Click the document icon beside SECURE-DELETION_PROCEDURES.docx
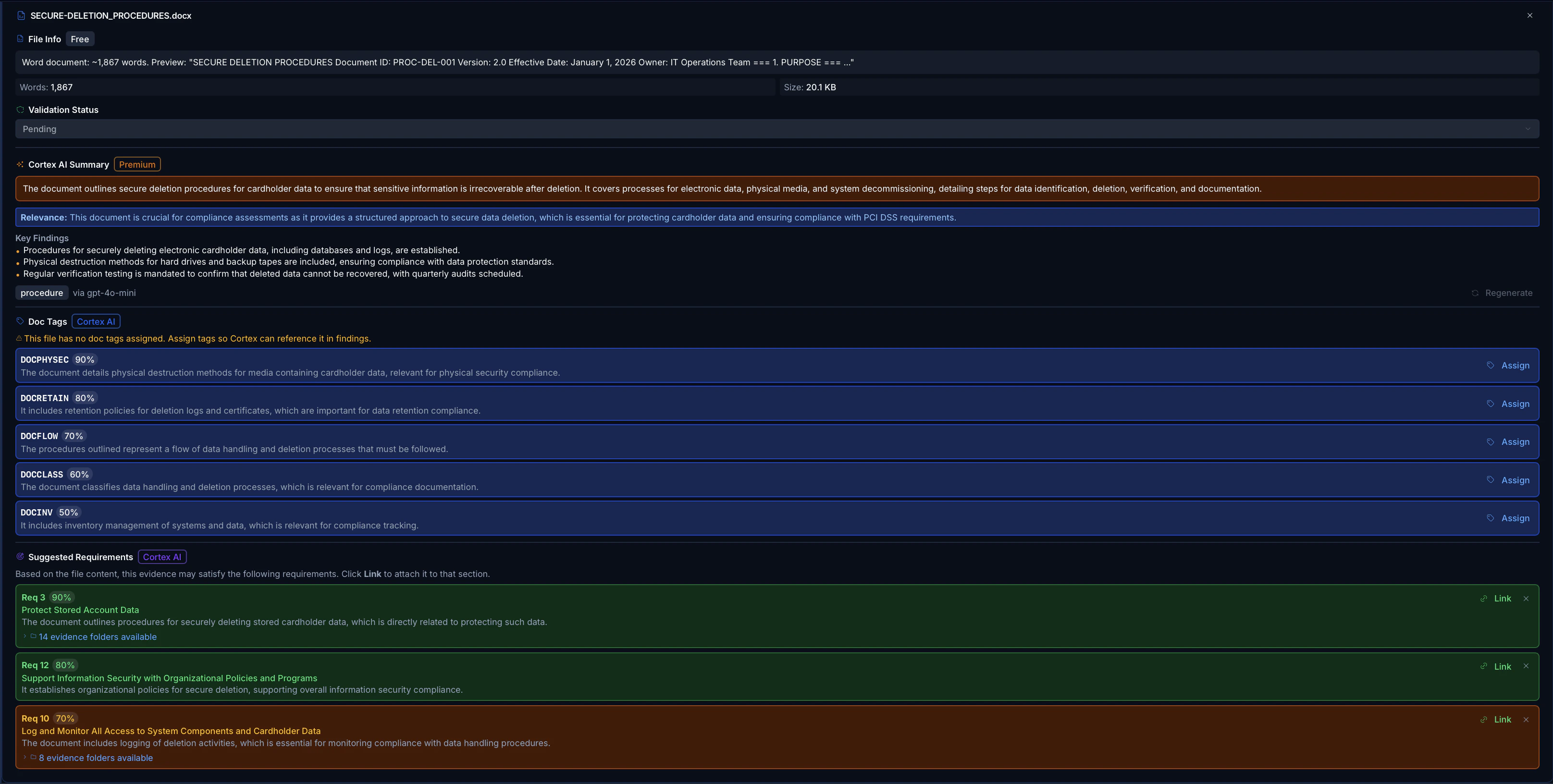1553x784 pixels. click(22, 16)
